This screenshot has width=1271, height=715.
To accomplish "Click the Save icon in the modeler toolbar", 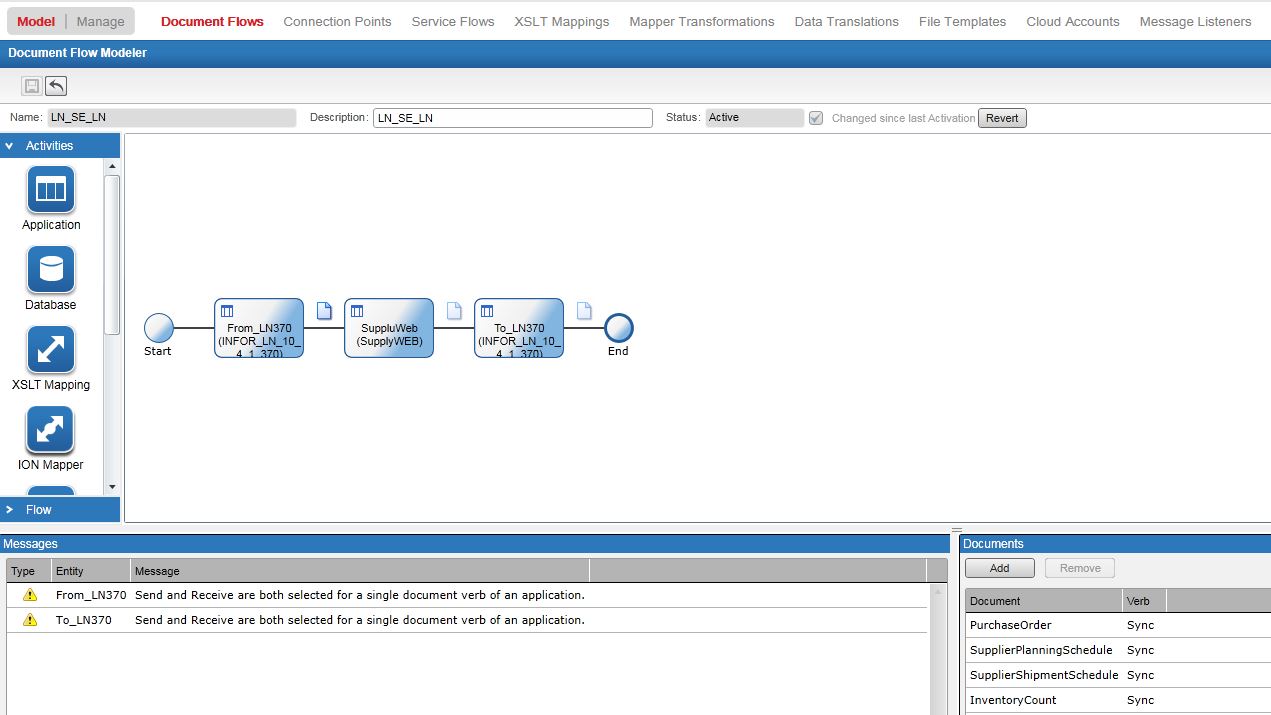I will pos(33,86).
